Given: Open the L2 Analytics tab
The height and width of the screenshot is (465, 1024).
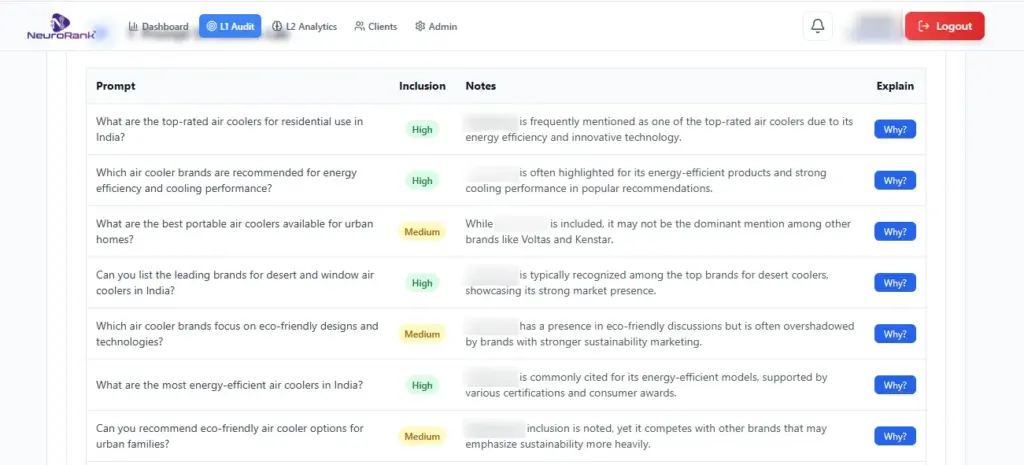Looking at the screenshot, I should click(x=305, y=26).
